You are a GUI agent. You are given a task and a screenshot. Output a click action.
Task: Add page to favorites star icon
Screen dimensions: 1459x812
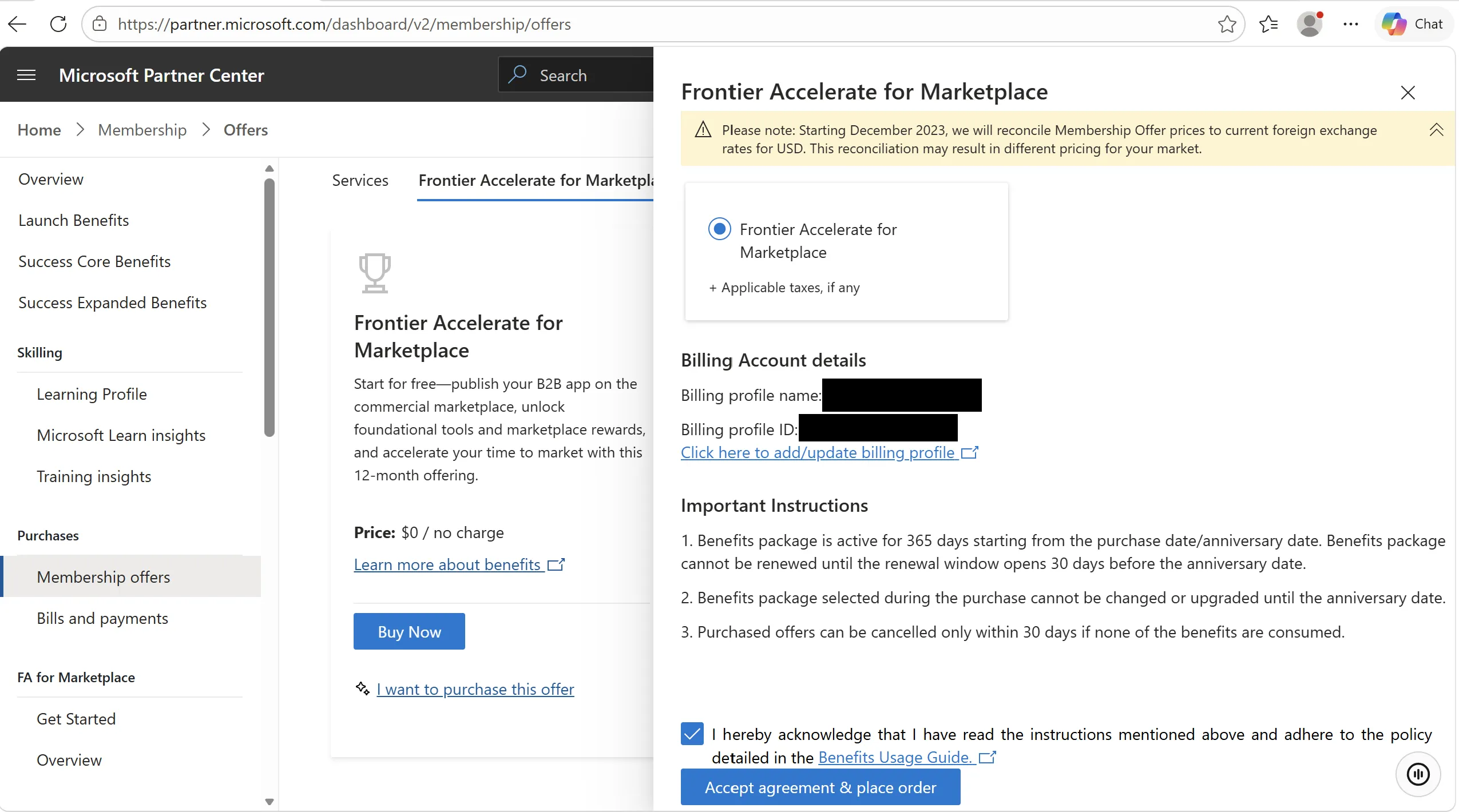(x=1227, y=24)
